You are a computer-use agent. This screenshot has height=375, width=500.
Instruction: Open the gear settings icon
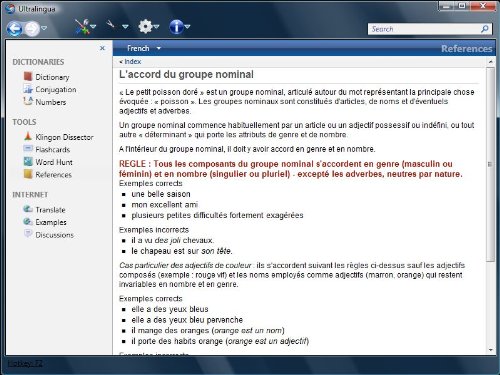point(145,26)
